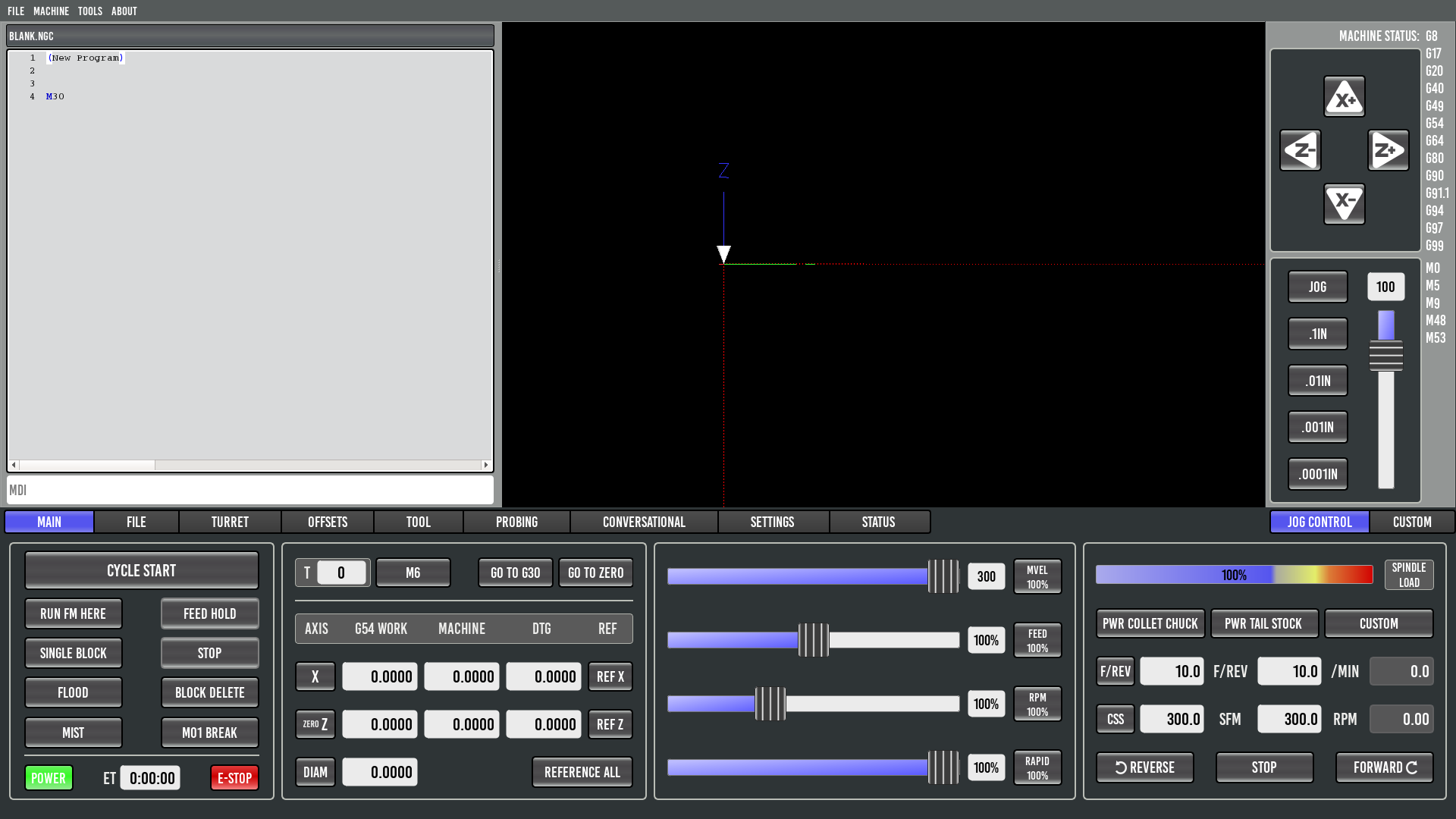The height and width of the screenshot is (819, 1456).
Task: Click ZERO Z axis button
Action: pyautogui.click(x=315, y=724)
